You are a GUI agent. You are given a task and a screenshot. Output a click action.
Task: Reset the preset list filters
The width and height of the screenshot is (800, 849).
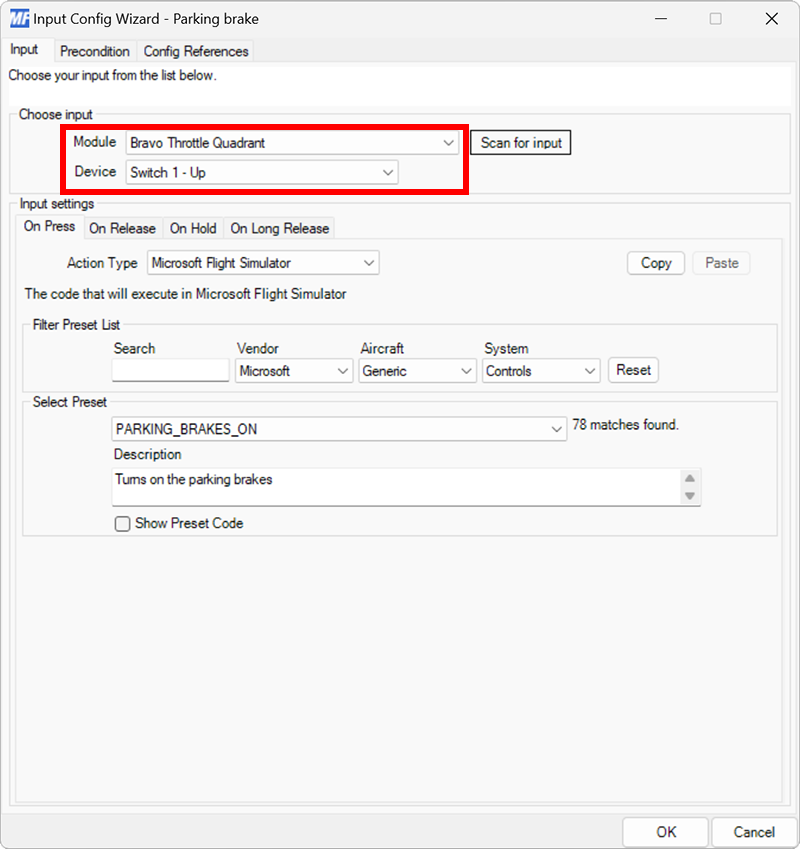point(633,370)
